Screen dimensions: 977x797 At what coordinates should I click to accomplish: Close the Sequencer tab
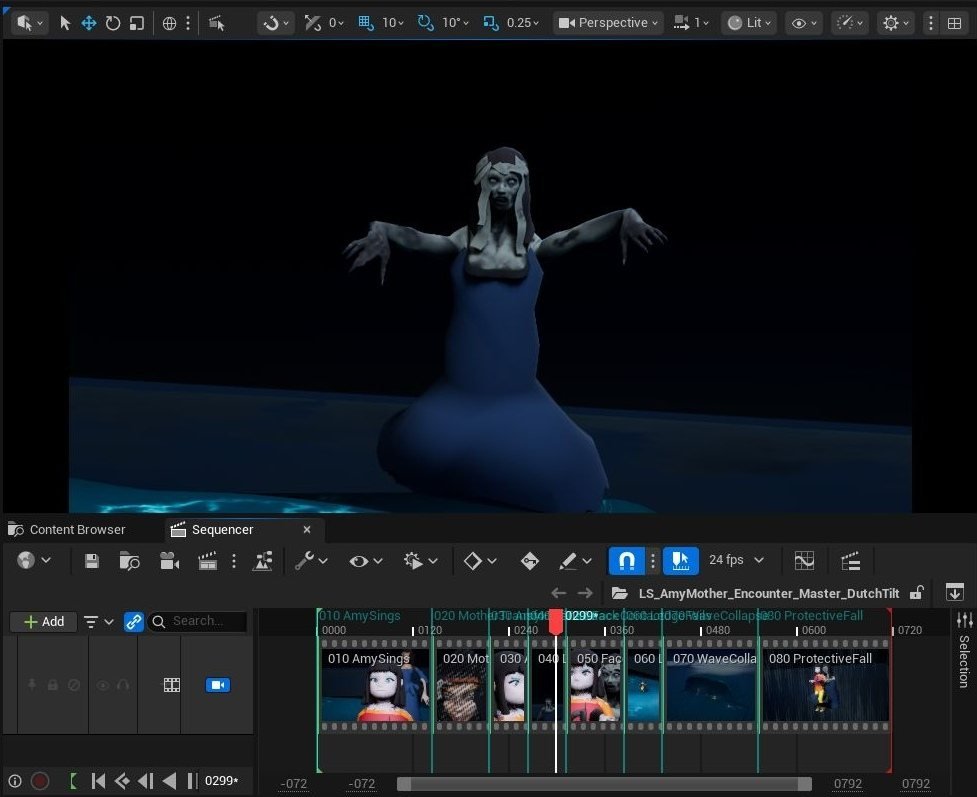point(307,530)
